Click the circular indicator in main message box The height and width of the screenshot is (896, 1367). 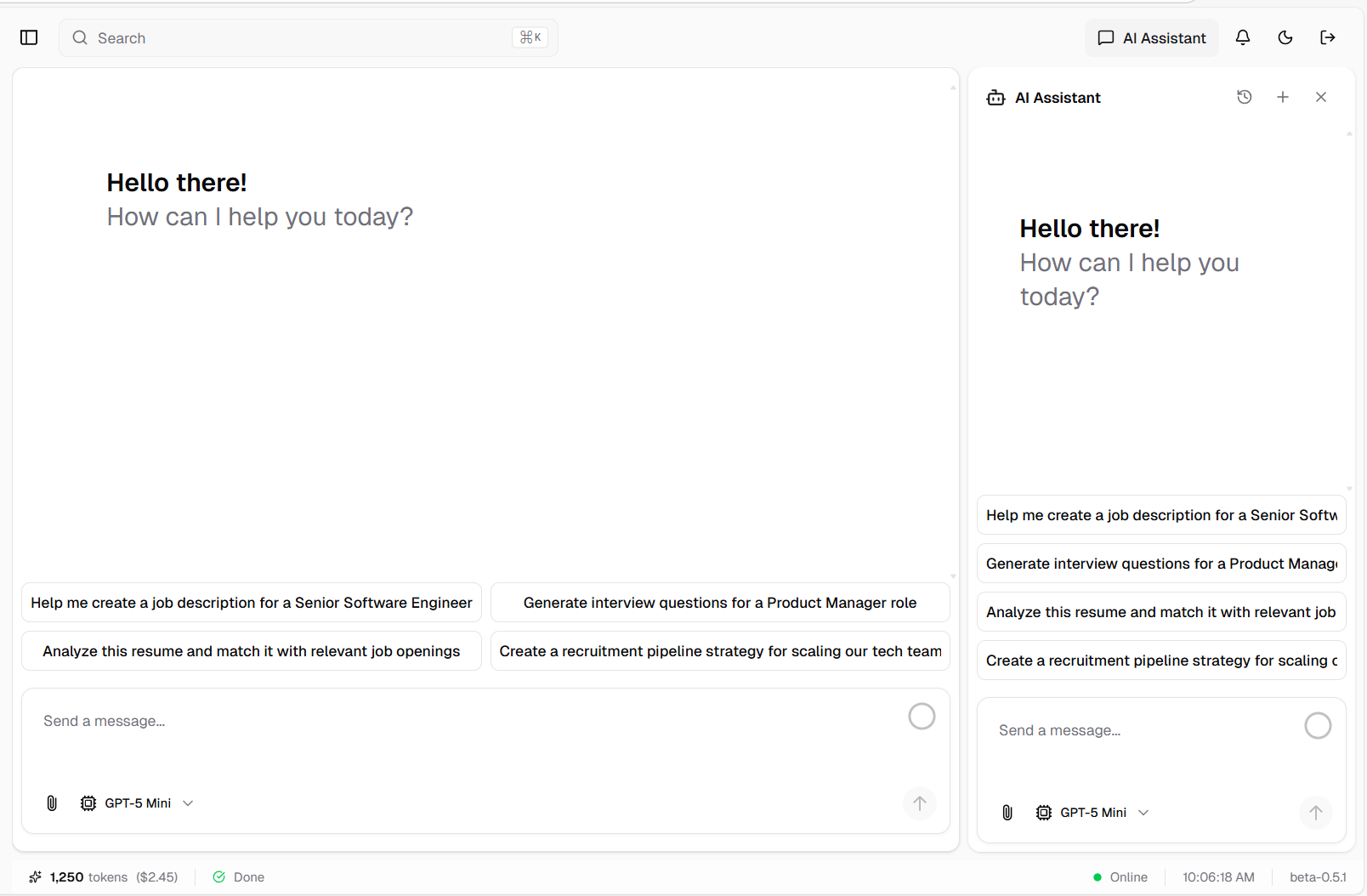tap(922, 717)
